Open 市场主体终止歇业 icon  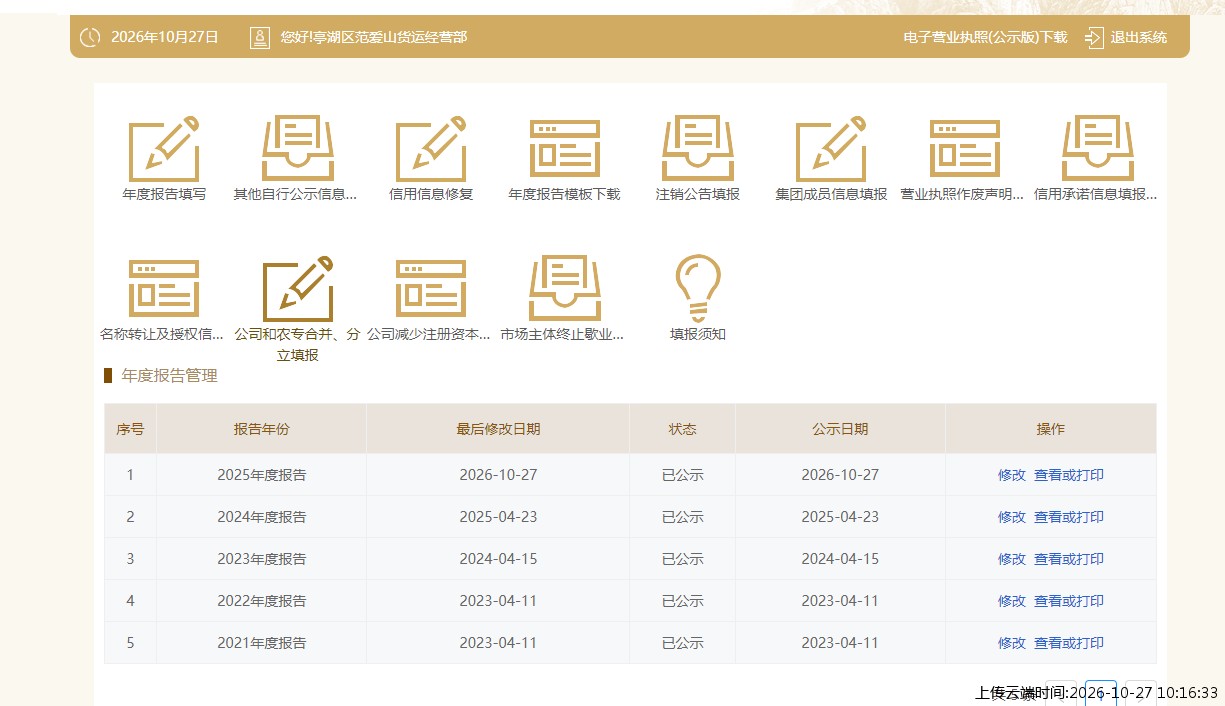click(564, 289)
